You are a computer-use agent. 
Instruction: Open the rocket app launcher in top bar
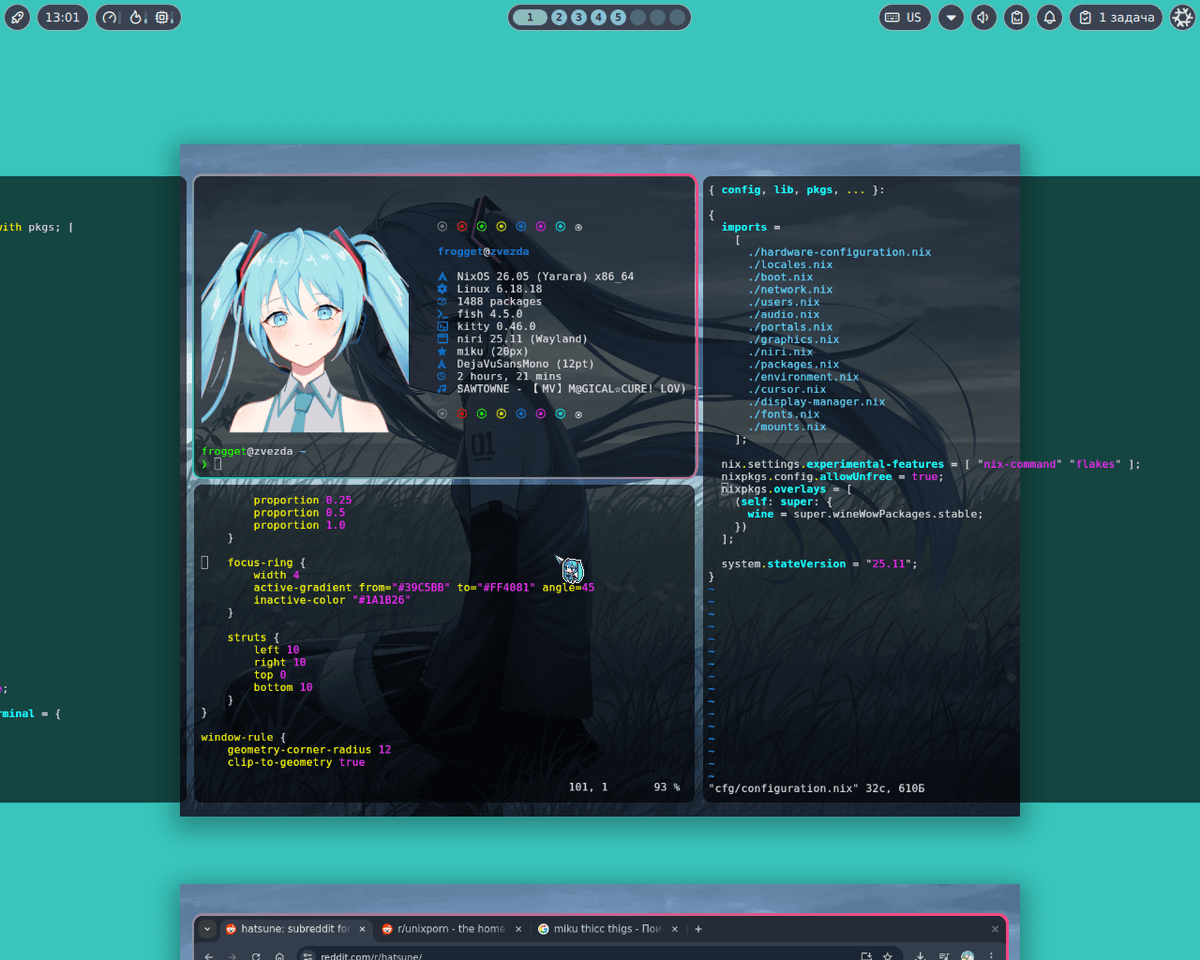click(x=17, y=17)
